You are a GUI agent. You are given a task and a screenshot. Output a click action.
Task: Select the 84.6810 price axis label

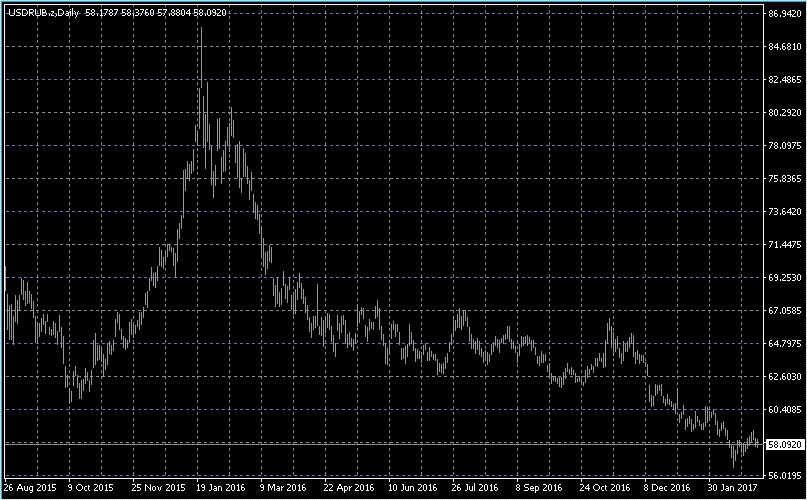pyautogui.click(x=784, y=47)
